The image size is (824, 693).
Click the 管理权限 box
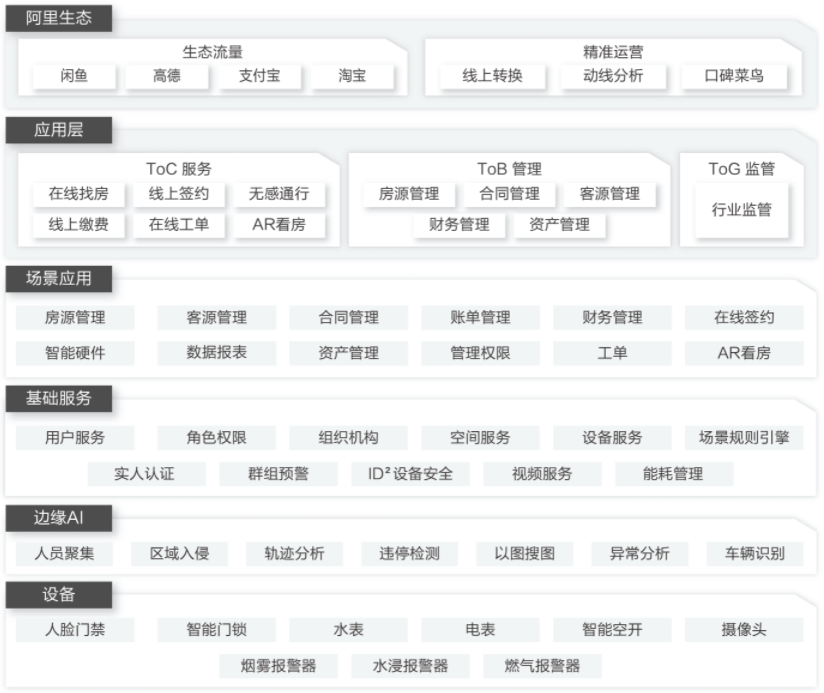coord(481,353)
